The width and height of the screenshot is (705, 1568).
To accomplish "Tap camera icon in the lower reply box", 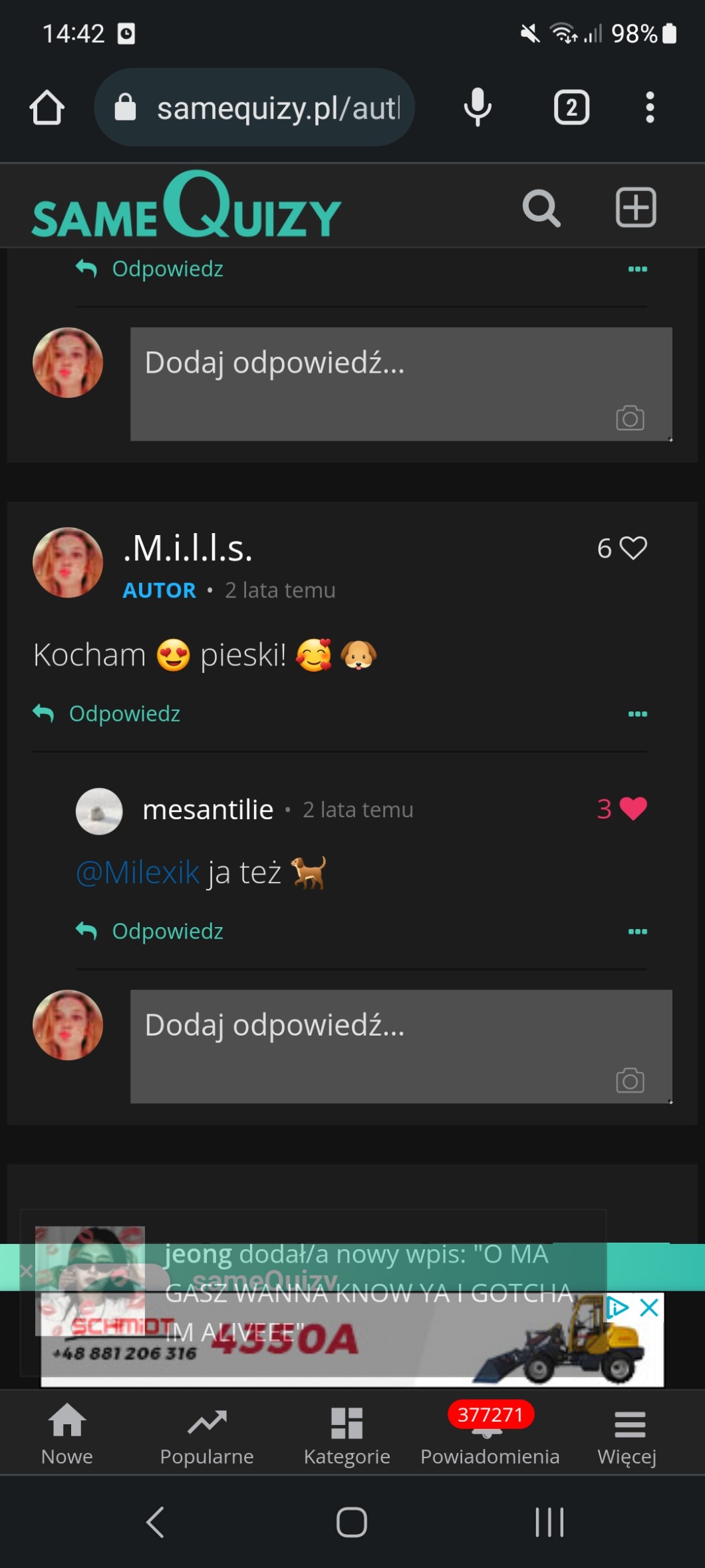I will coord(629,1080).
